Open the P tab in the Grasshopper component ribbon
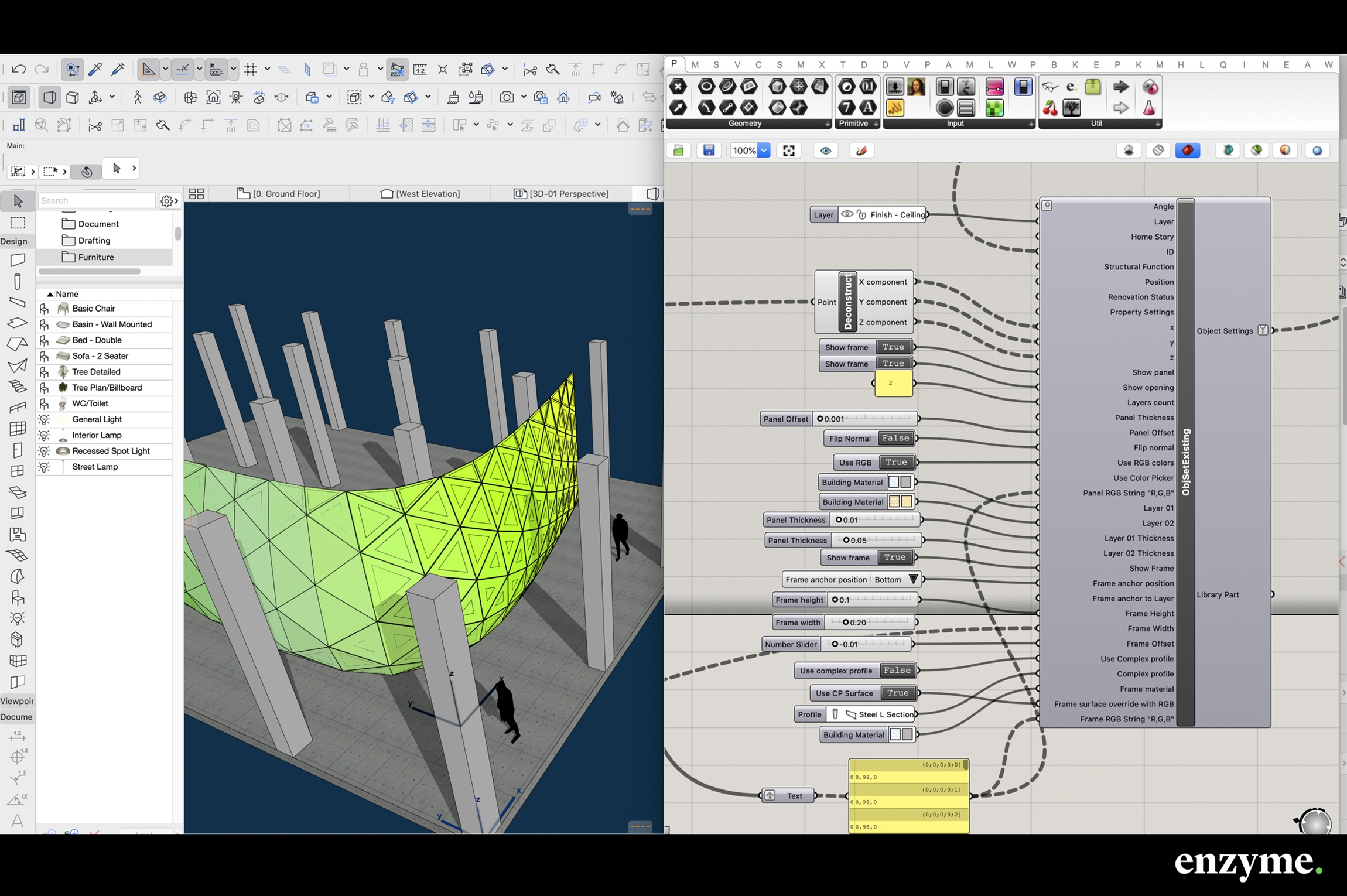 coord(674,64)
